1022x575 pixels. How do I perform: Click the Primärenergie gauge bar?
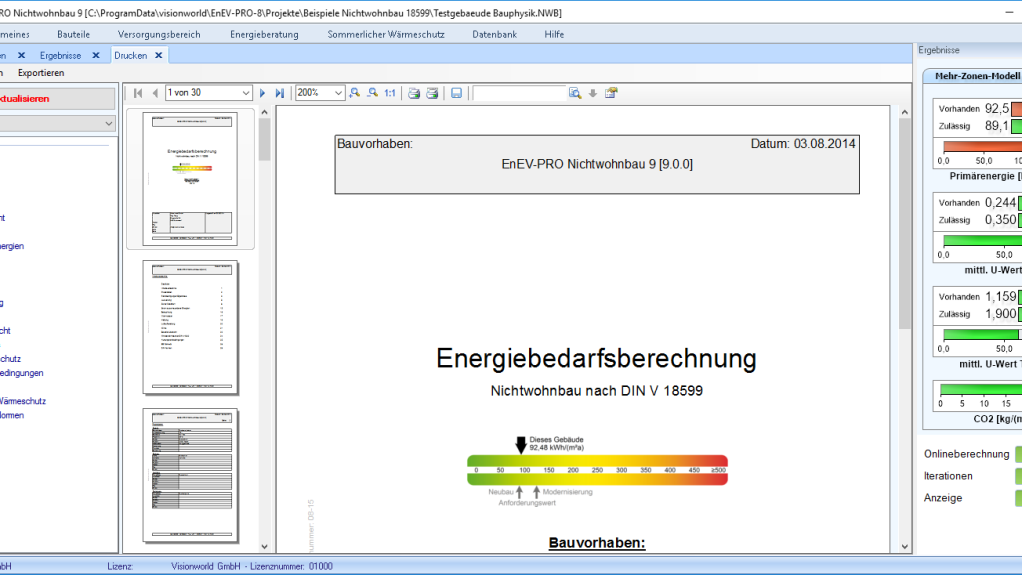pos(982,147)
